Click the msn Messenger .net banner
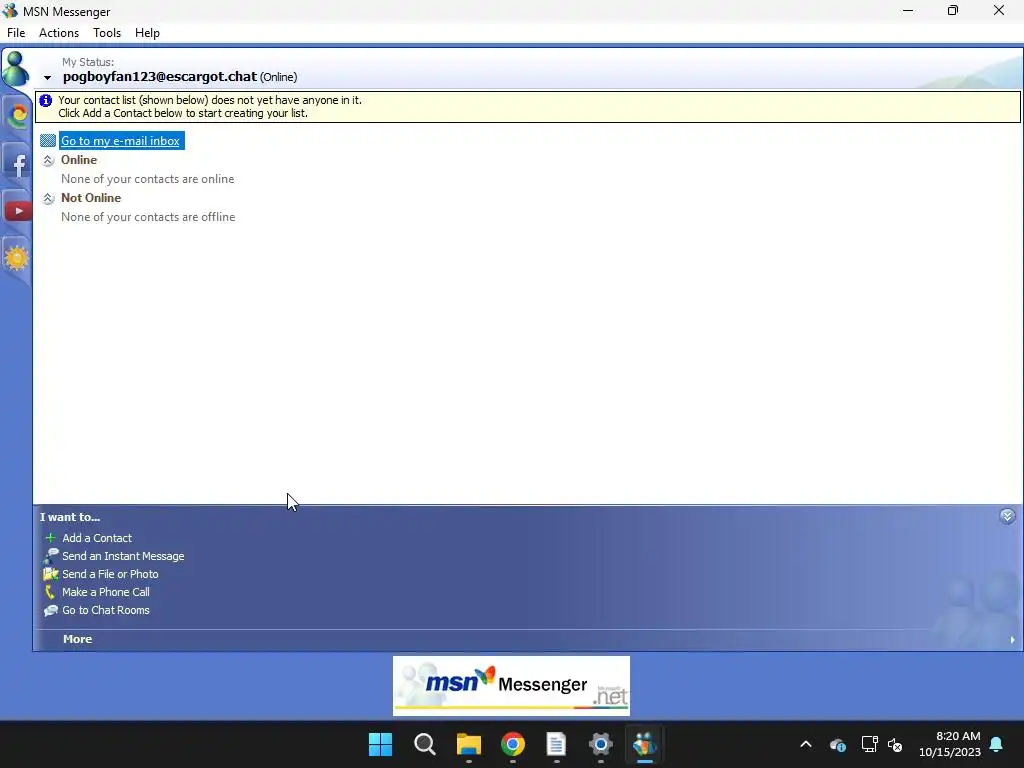This screenshot has height=768, width=1024. click(511, 686)
